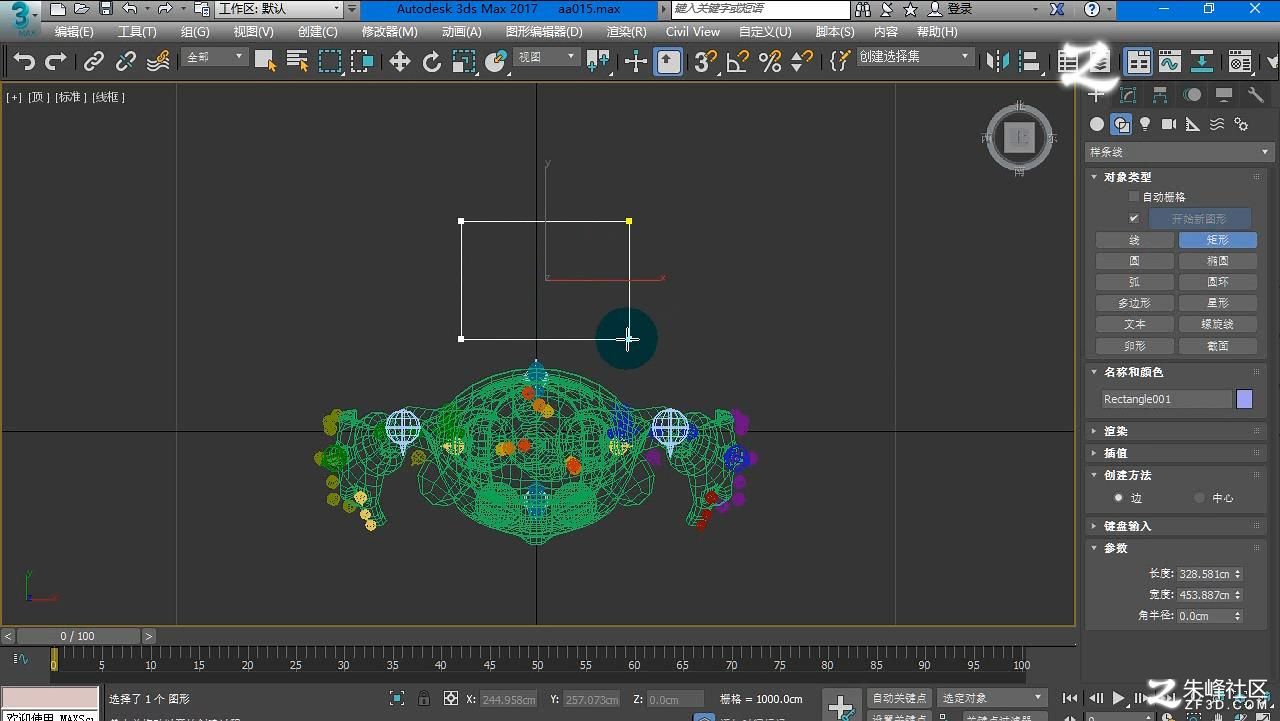Open reference coordinate system dropdown 视图
Screen dimensions: 1280x721
[x=546, y=57]
